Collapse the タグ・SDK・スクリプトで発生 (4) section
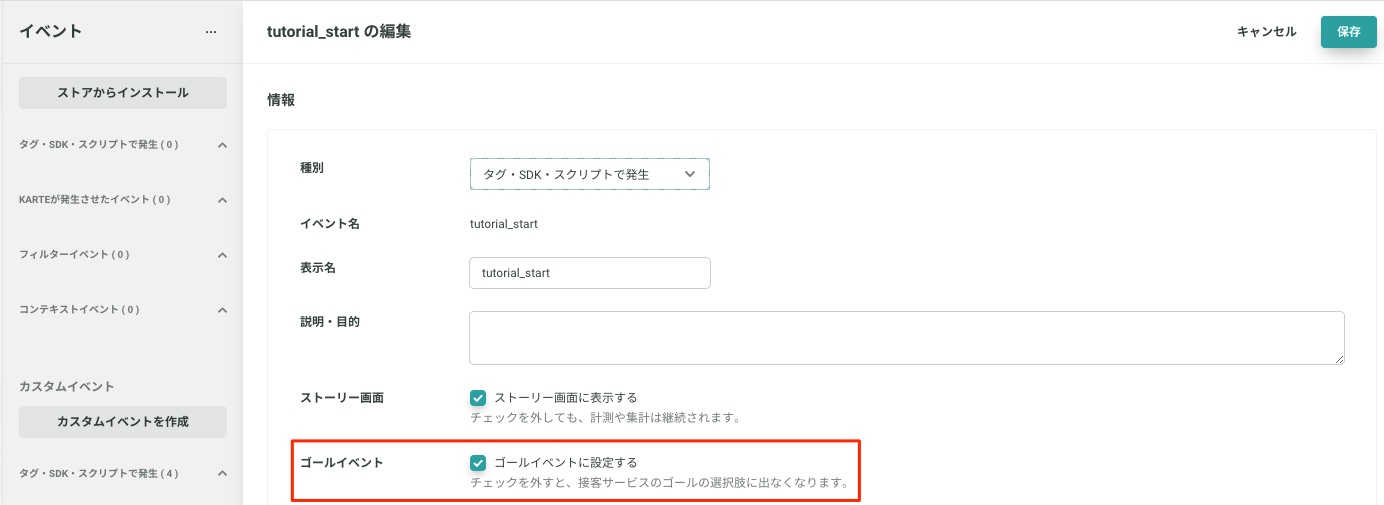1384x505 pixels. 223,474
